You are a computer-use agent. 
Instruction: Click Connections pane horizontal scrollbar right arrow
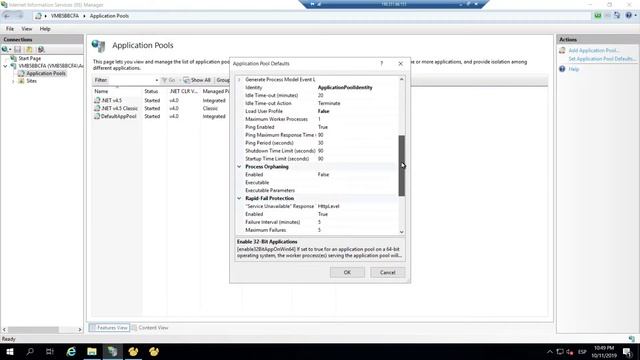point(80,329)
